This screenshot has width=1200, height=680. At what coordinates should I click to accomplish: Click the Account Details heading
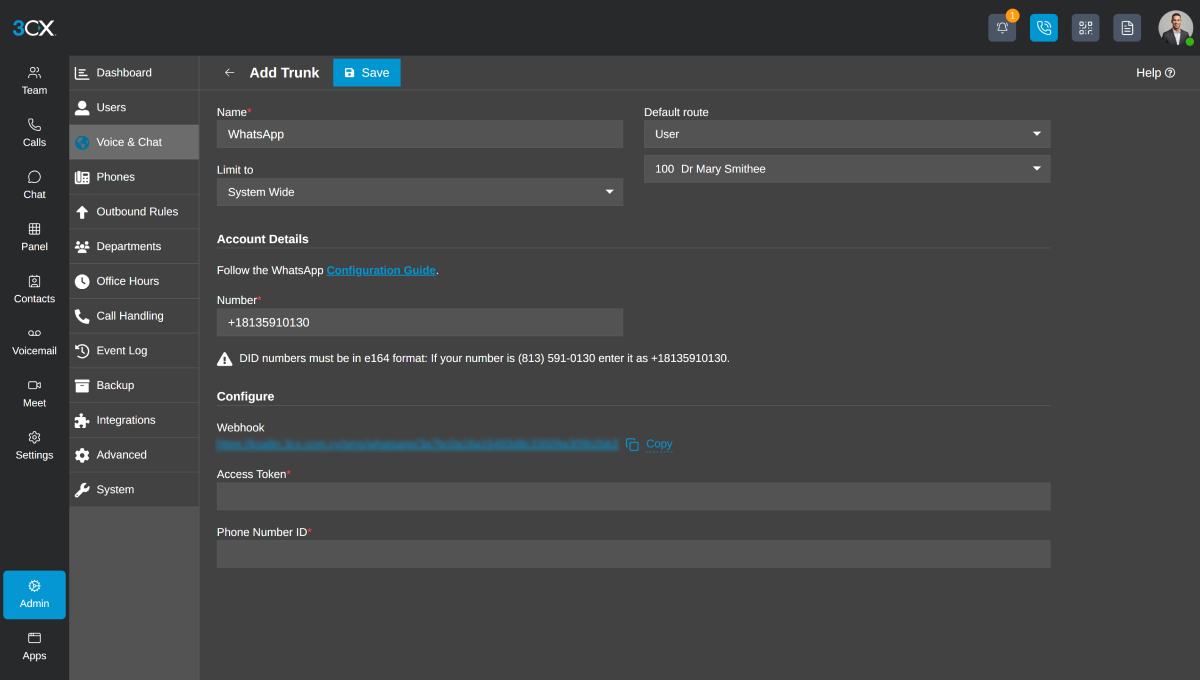pyautogui.click(x=263, y=239)
